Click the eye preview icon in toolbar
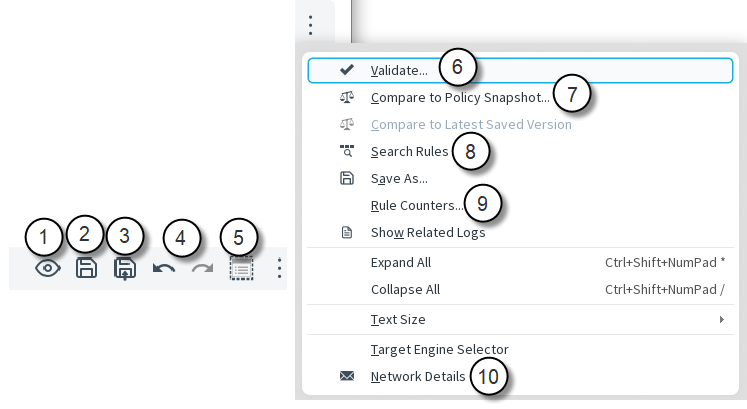Viewport: 747px width, 409px height. (x=47, y=269)
